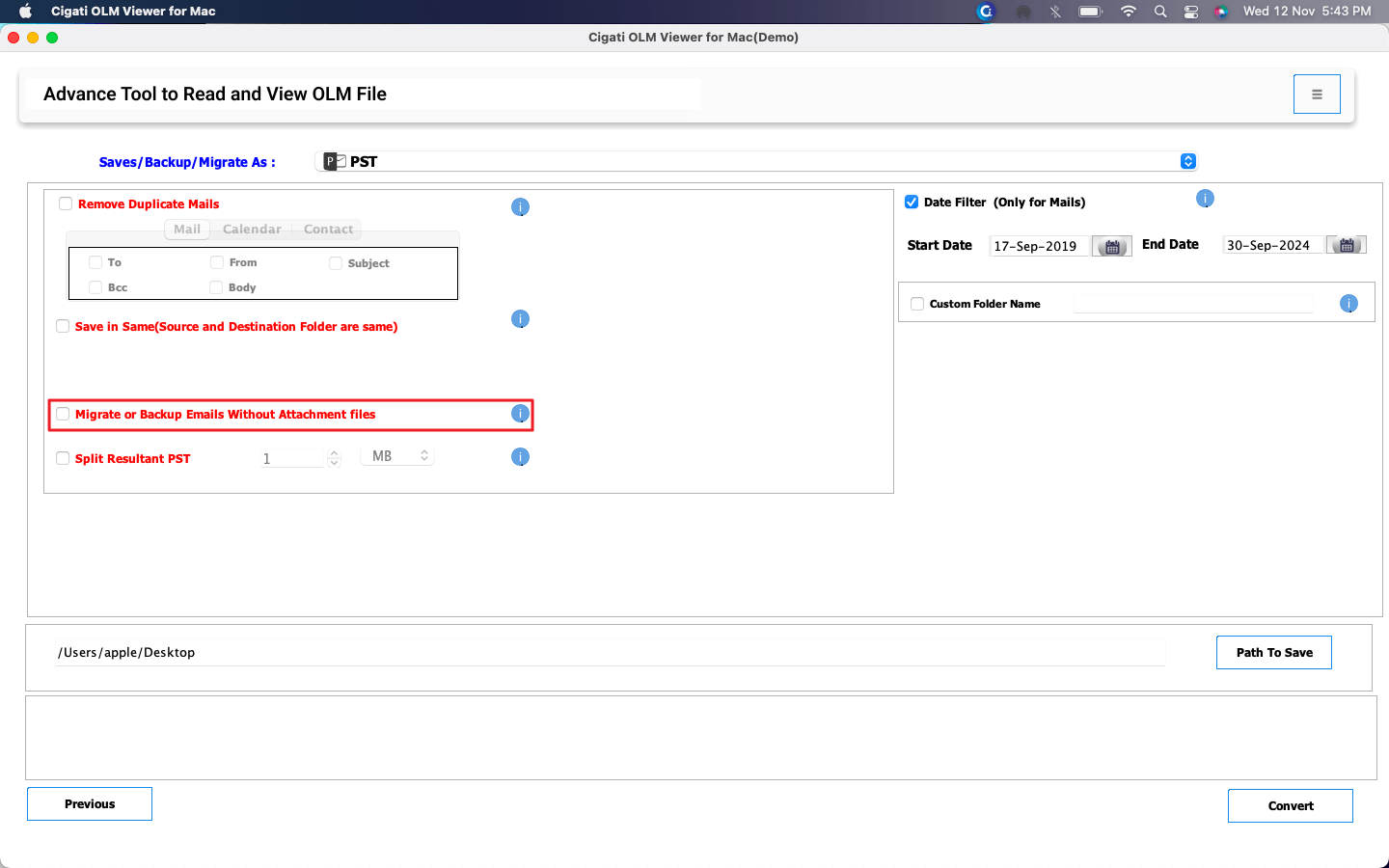Click info icon beside Custom Folder Name
The image size is (1389, 868).
[1348, 304]
